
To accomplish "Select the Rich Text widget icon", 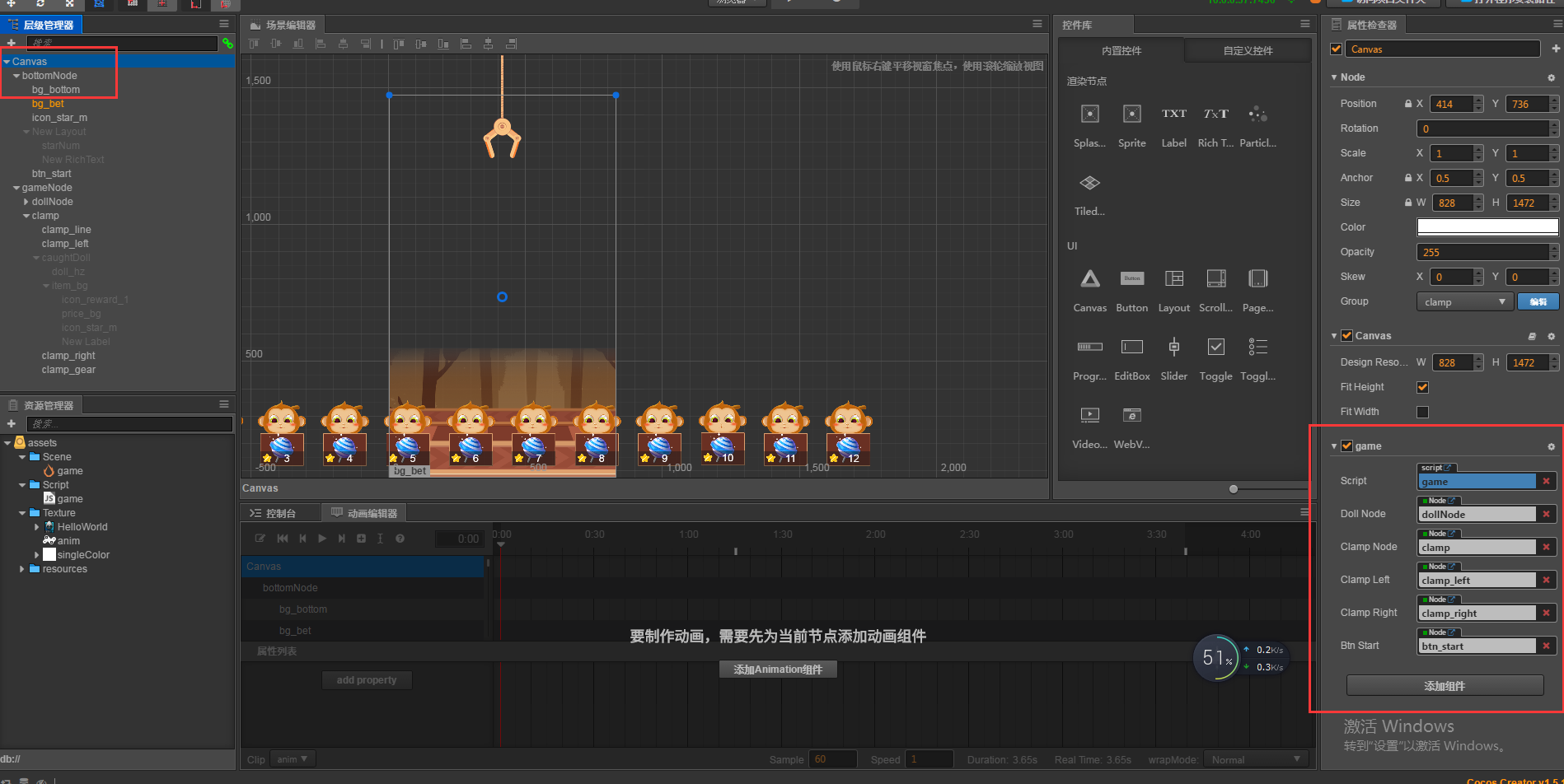I will pos(1215,114).
